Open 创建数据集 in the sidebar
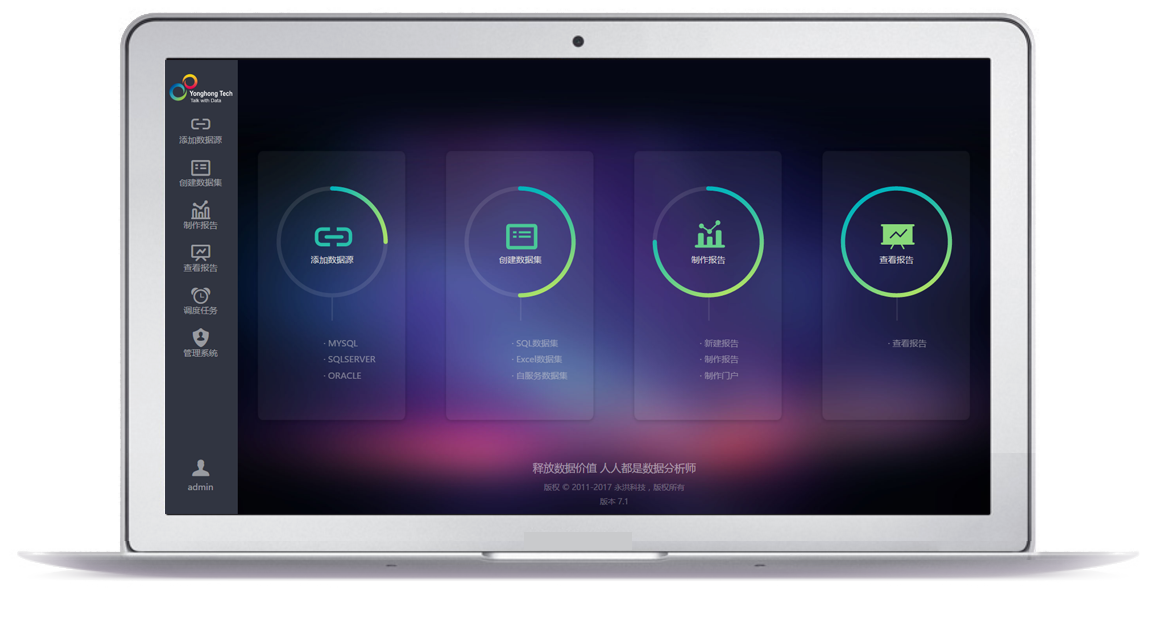1156x627 pixels. pyautogui.click(x=201, y=174)
